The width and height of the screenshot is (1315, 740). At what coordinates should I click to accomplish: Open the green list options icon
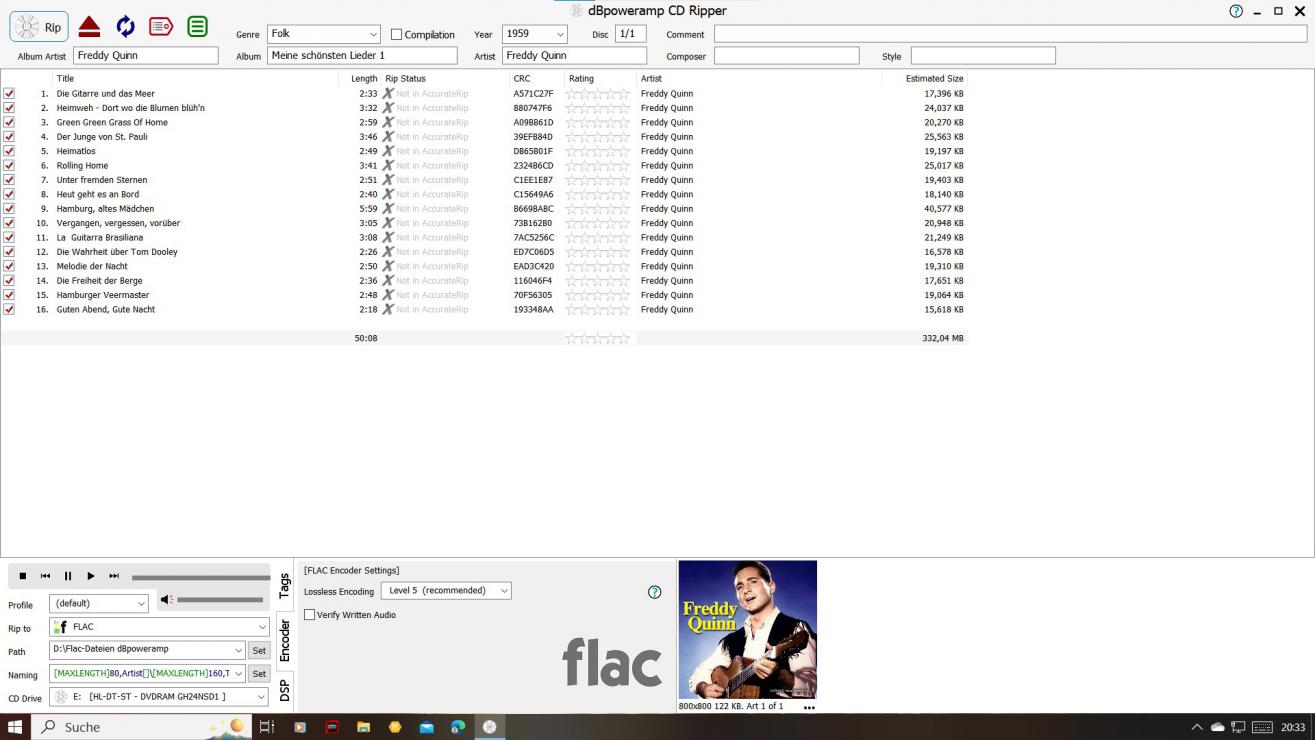pyautogui.click(x=198, y=27)
